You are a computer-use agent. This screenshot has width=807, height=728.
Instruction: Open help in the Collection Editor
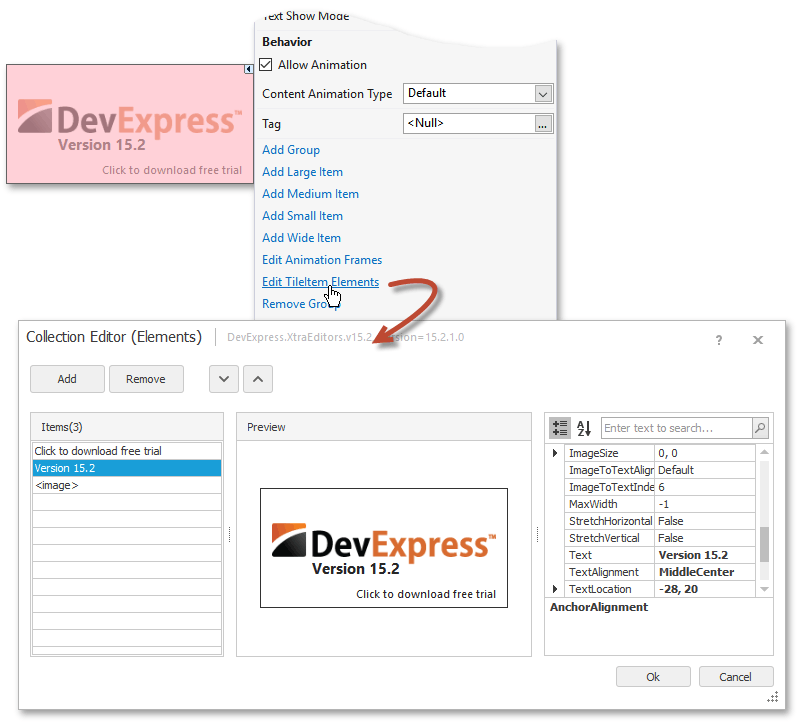[x=719, y=340]
